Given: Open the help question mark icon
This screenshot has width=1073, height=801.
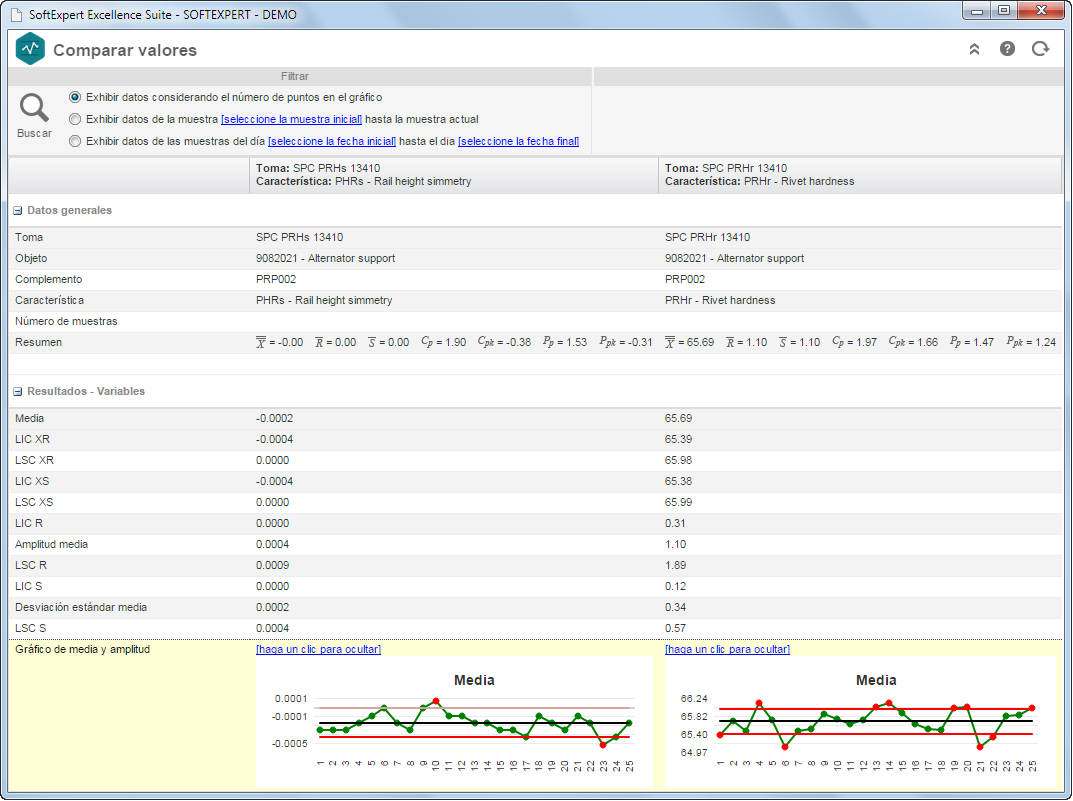Looking at the screenshot, I should click(1007, 49).
